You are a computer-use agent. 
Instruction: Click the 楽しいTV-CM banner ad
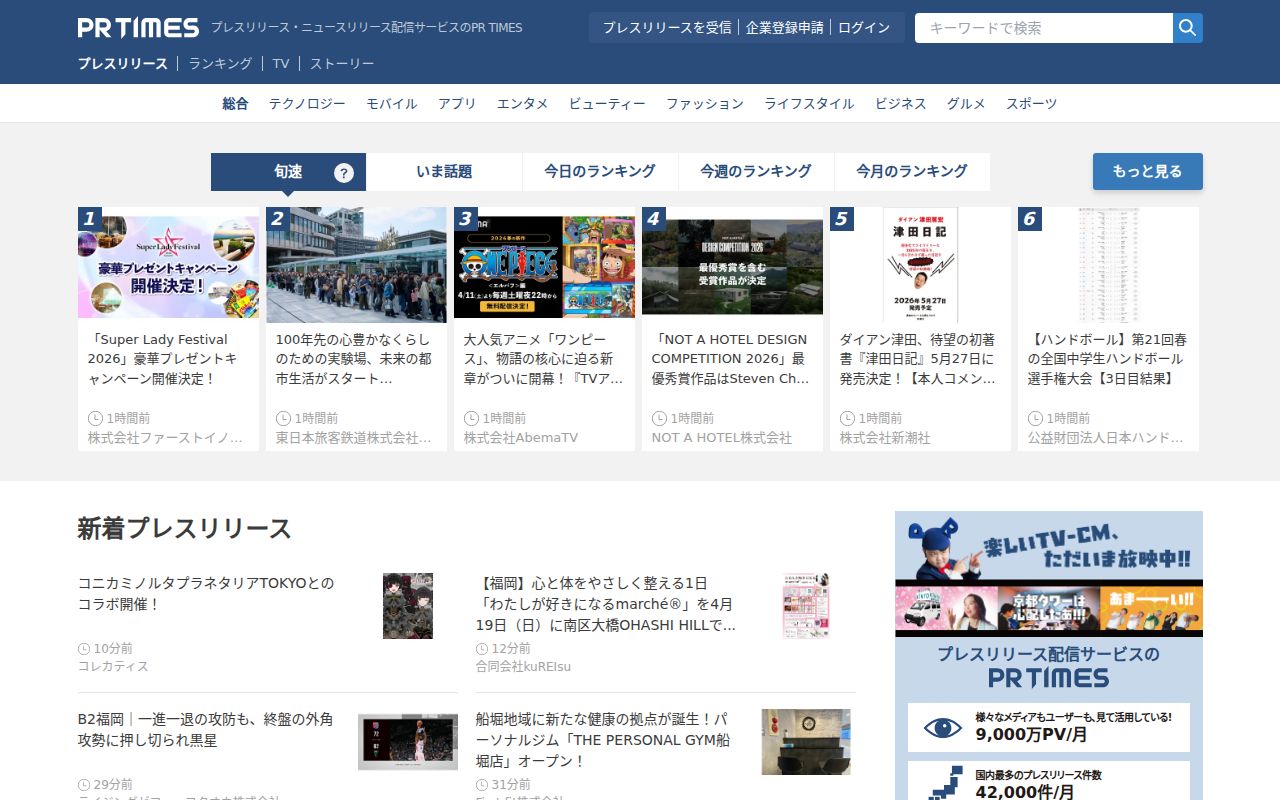click(1049, 574)
